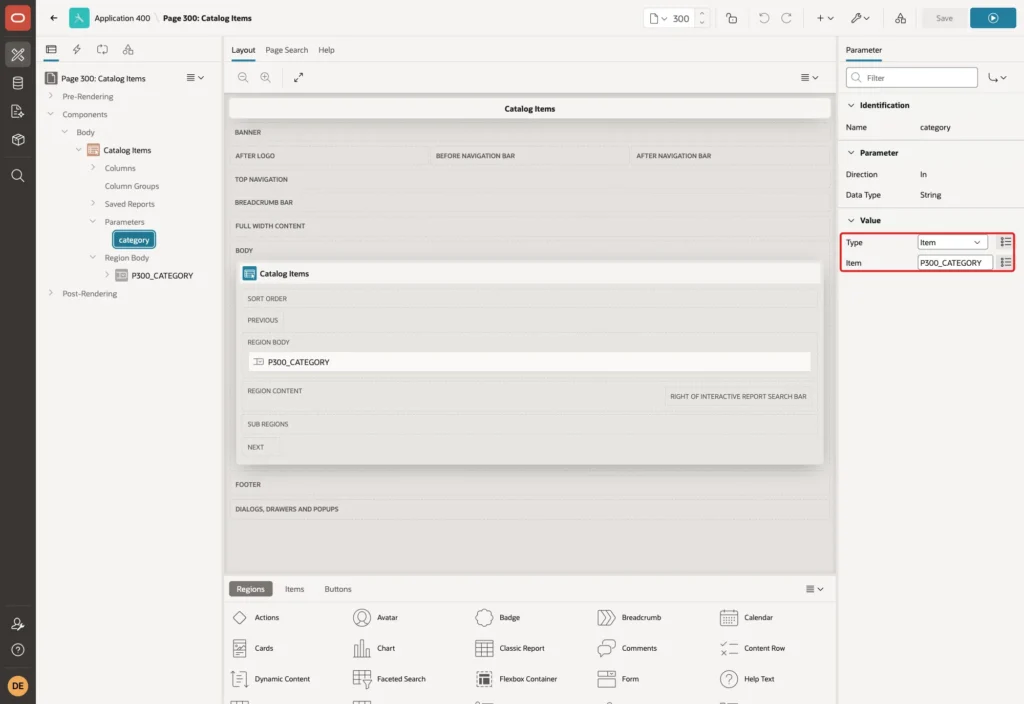Open Administration user icon in sidebar
1024x704 pixels.
coord(18,624)
